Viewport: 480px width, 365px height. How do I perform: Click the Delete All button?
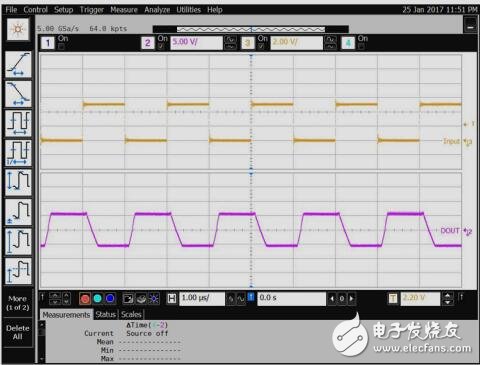18,332
